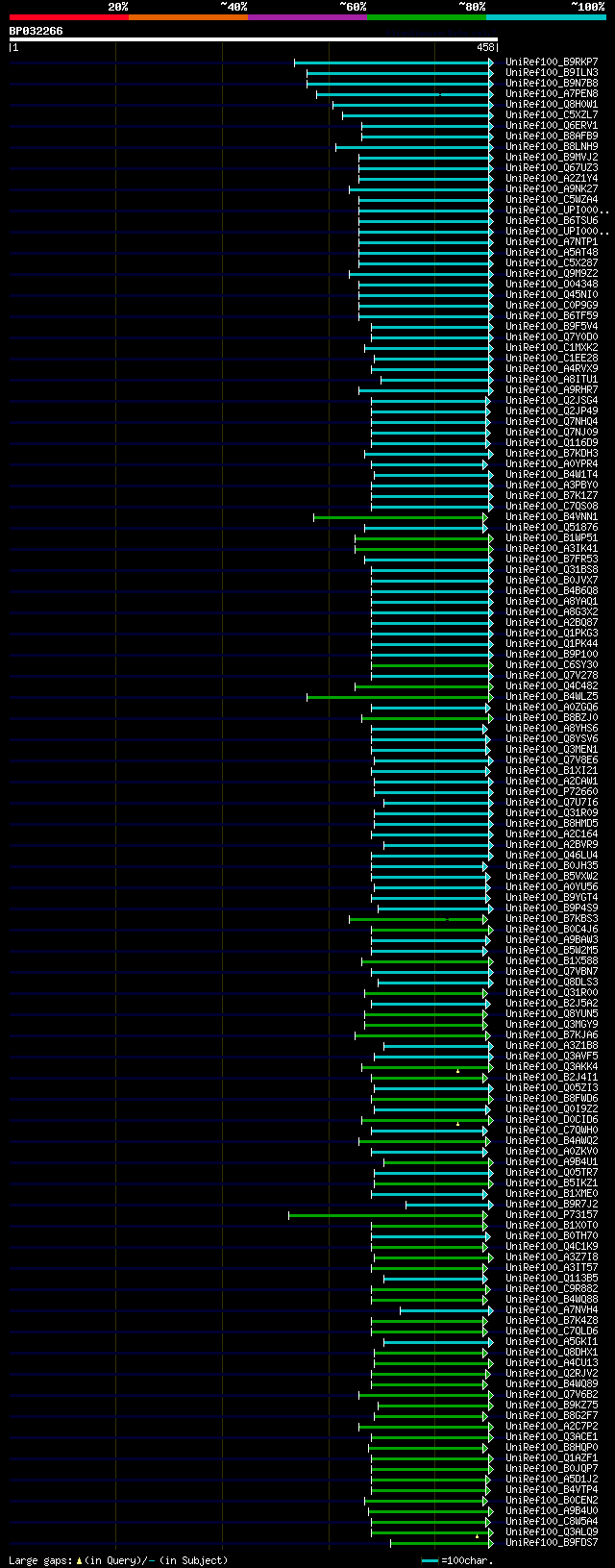Select label UniRef100_A3IK41

(552, 548)
